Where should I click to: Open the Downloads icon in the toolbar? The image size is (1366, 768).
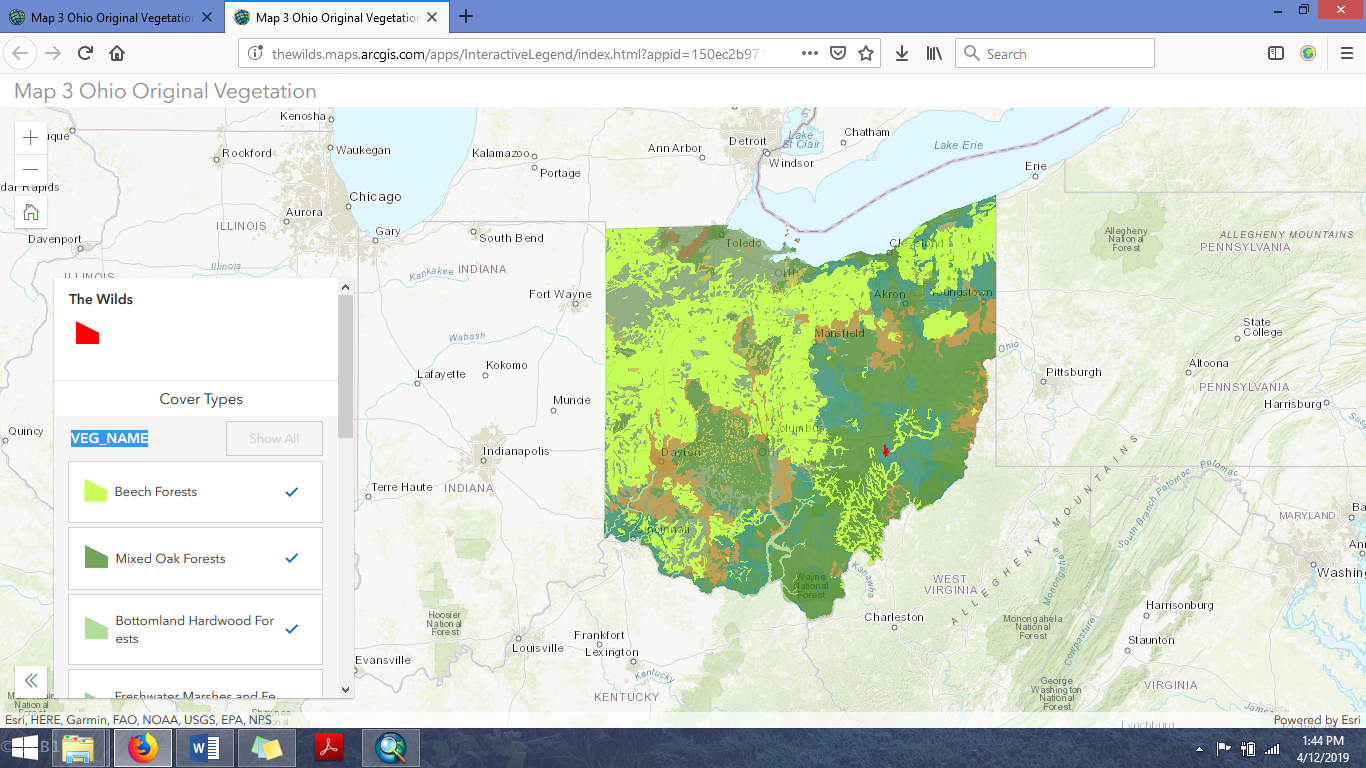901,54
